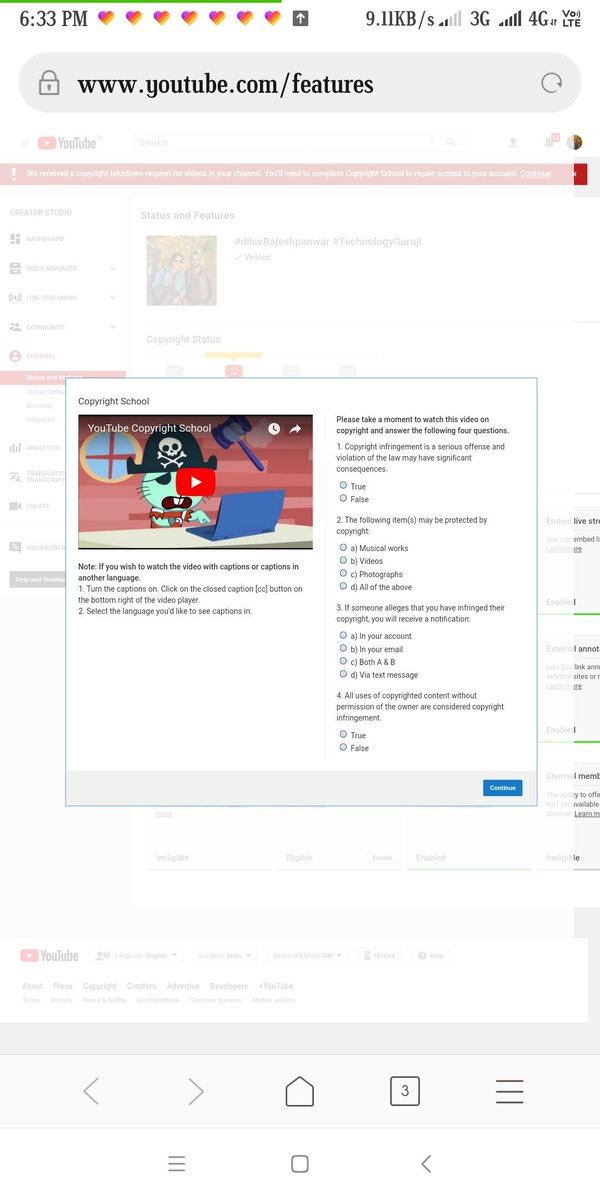600x1200 pixels.
Task: Select c) Both A & B option
Action: (x=343, y=661)
